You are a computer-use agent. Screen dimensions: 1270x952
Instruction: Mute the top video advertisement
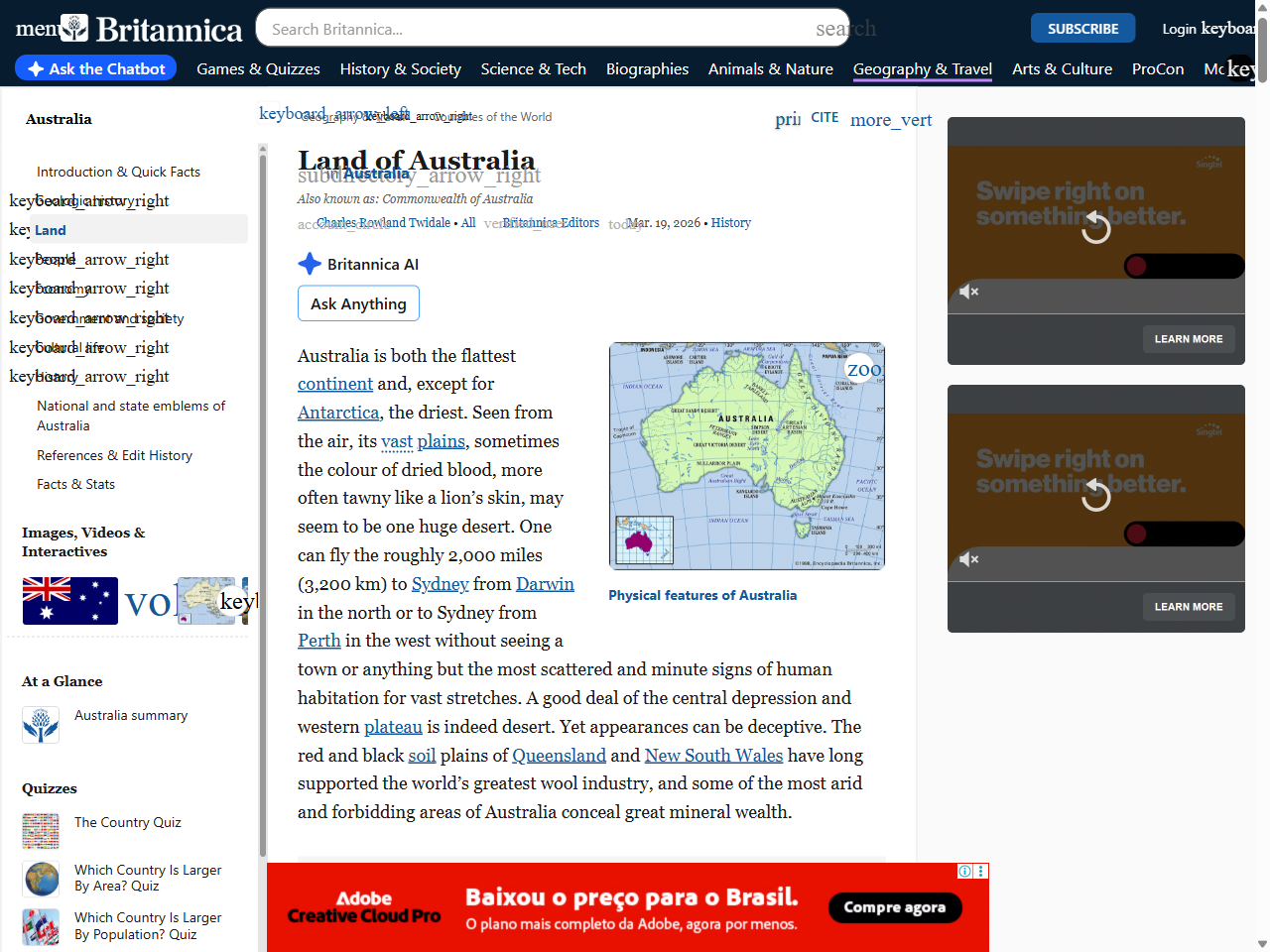pos(969,292)
